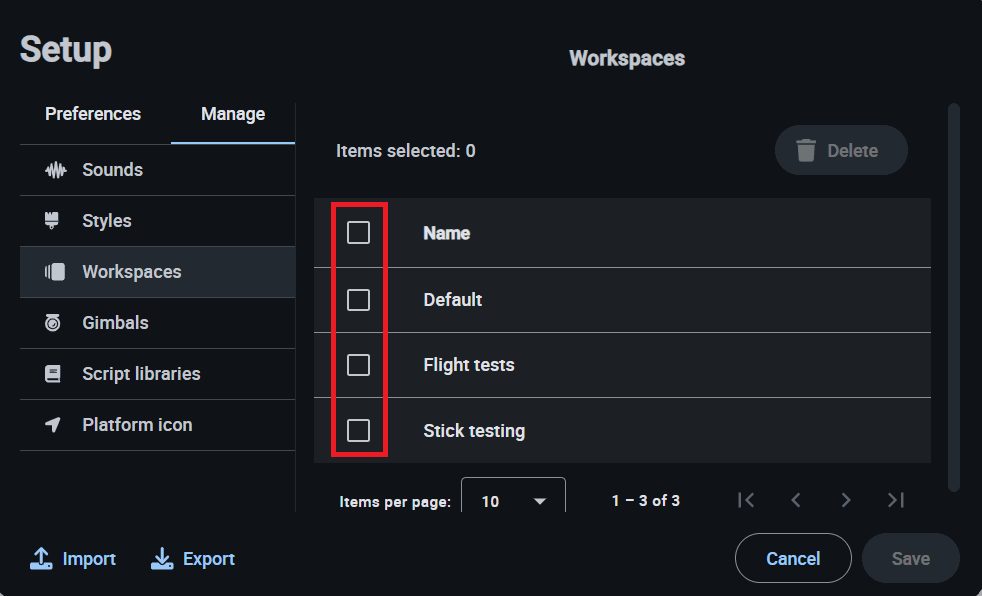Click the Sounds waveform icon
982x596 pixels.
coord(55,170)
